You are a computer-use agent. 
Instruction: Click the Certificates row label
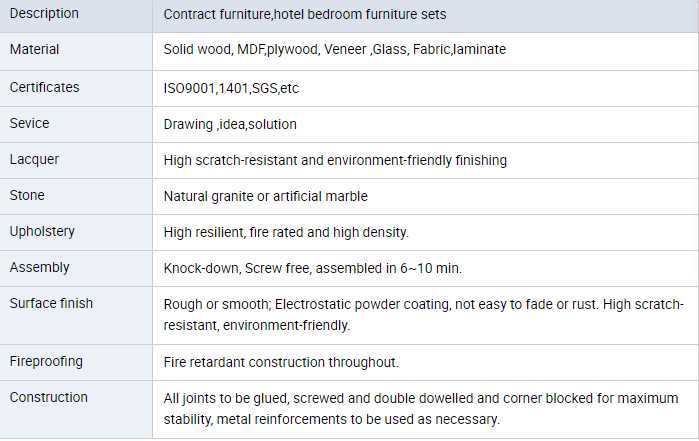[45, 88]
